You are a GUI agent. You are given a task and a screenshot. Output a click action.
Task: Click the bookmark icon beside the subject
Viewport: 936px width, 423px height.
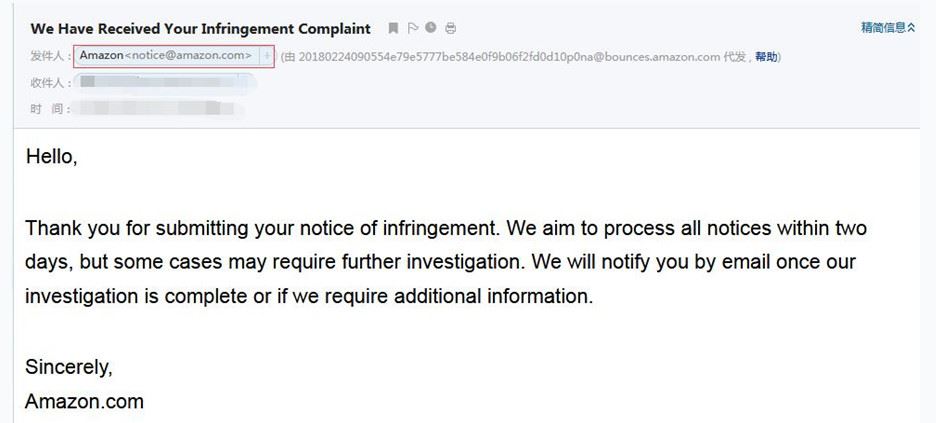(x=393, y=28)
